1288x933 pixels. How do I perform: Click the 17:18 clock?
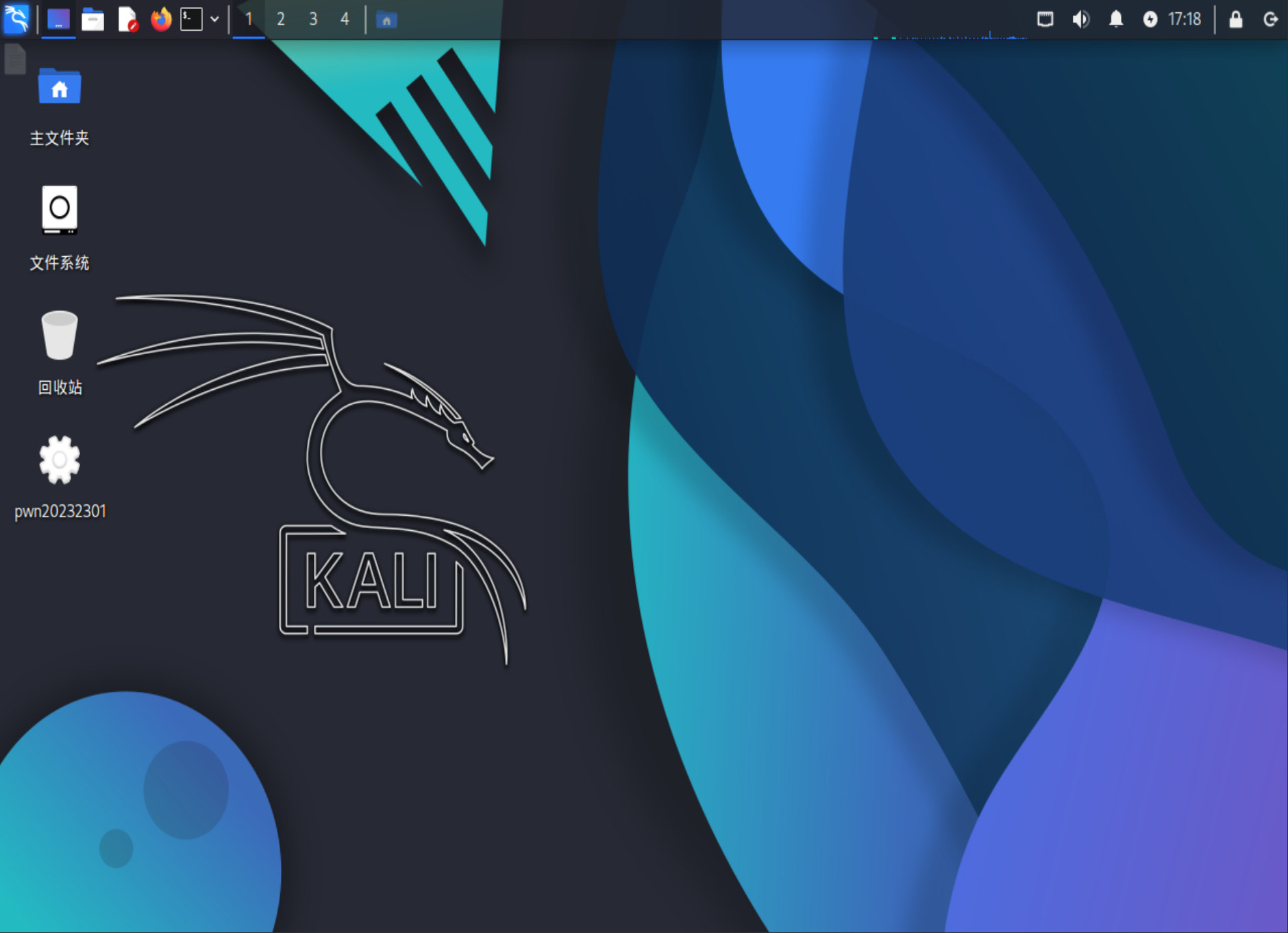click(1185, 19)
